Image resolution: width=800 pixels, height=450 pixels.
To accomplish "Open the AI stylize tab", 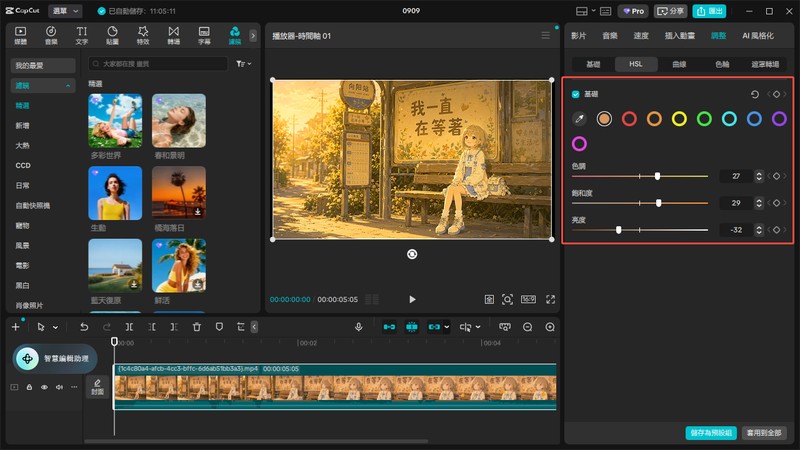I will [758, 36].
